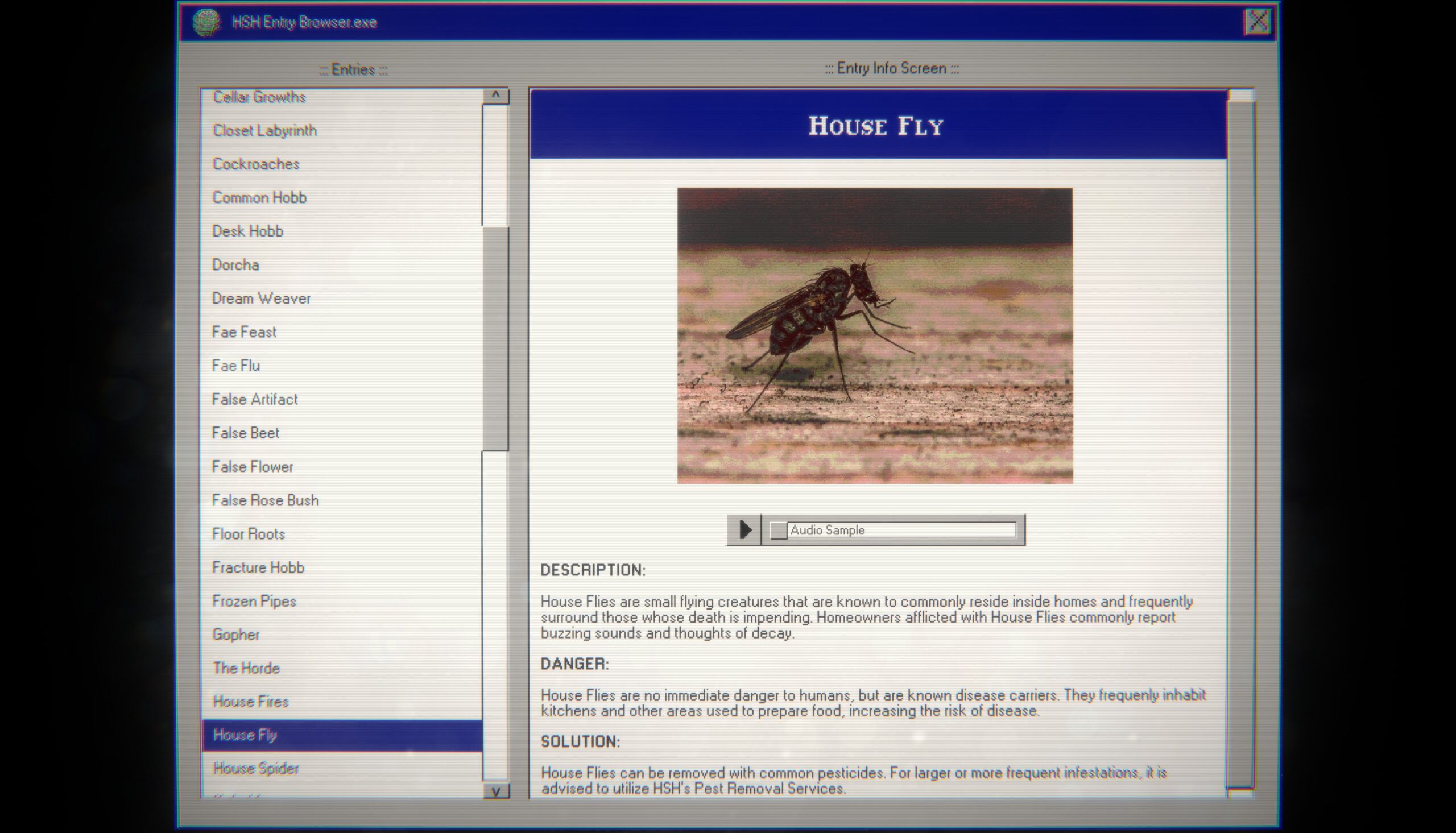The width and height of the screenshot is (1456, 833).
Task: Click the House Fly thumbnail image
Action: click(x=875, y=335)
